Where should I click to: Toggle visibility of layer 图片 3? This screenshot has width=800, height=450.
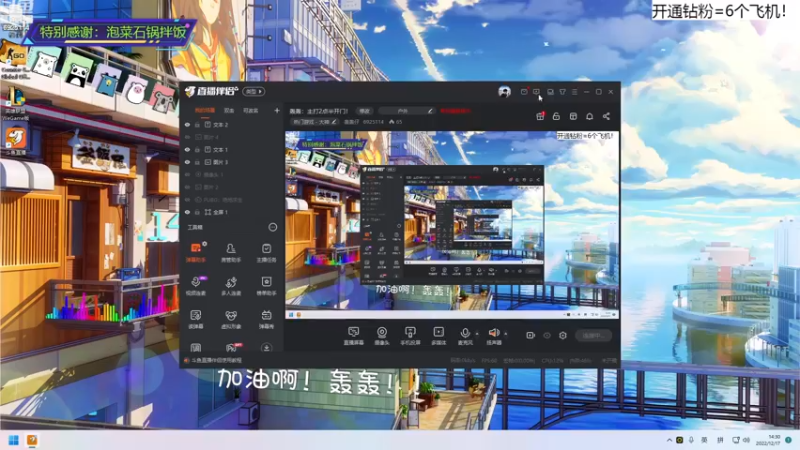pos(187,162)
